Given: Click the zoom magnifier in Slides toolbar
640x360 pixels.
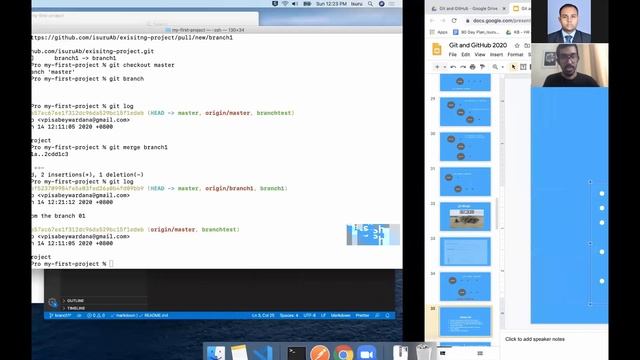Looking at the screenshot, I should [495, 67].
